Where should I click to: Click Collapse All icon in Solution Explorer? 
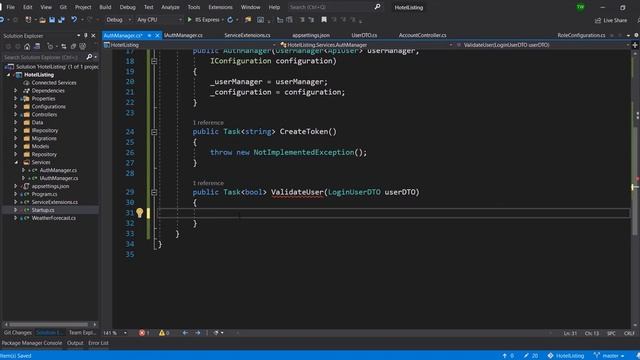73,47
